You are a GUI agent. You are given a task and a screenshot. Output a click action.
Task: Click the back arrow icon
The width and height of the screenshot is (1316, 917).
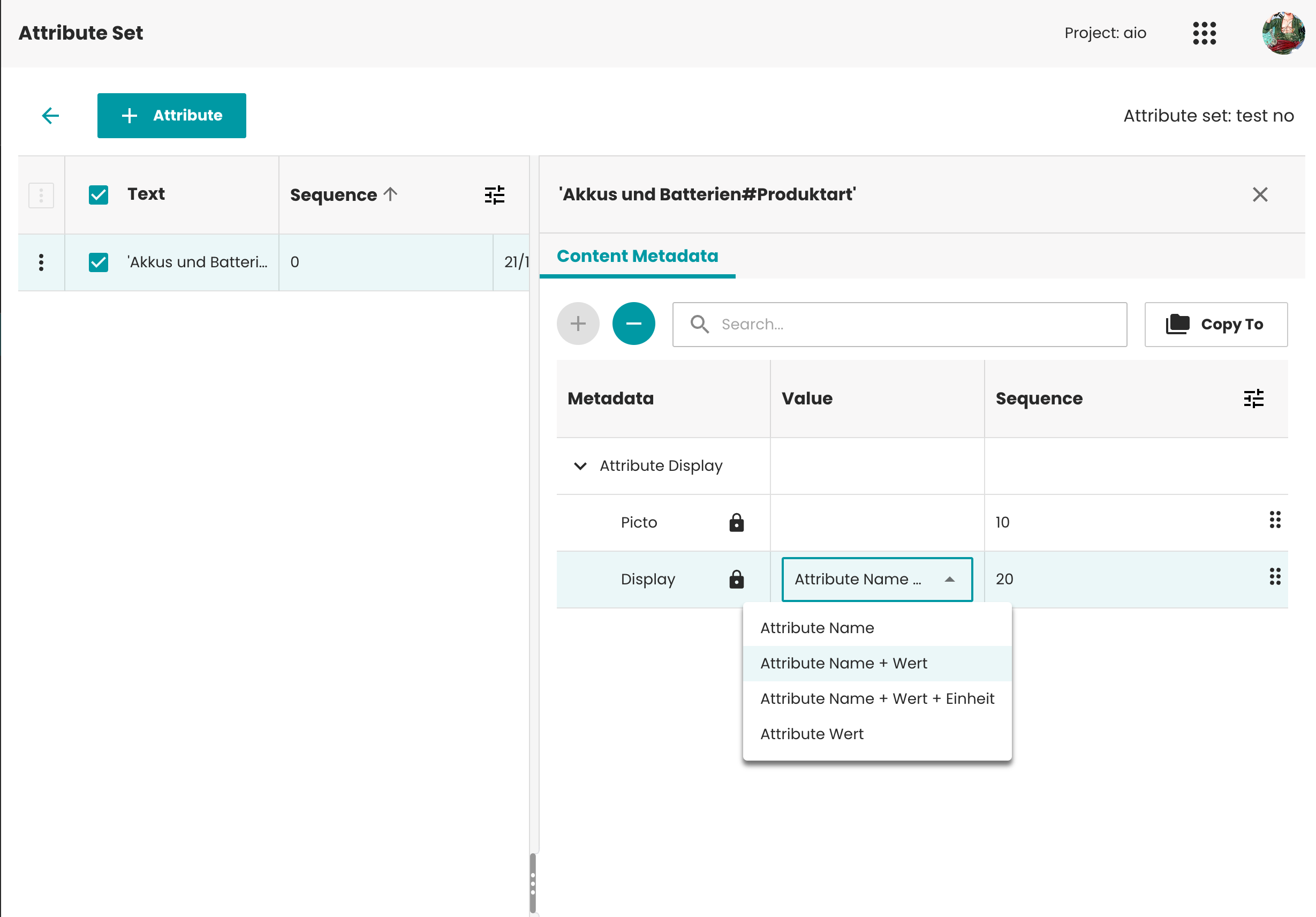click(x=50, y=116)
